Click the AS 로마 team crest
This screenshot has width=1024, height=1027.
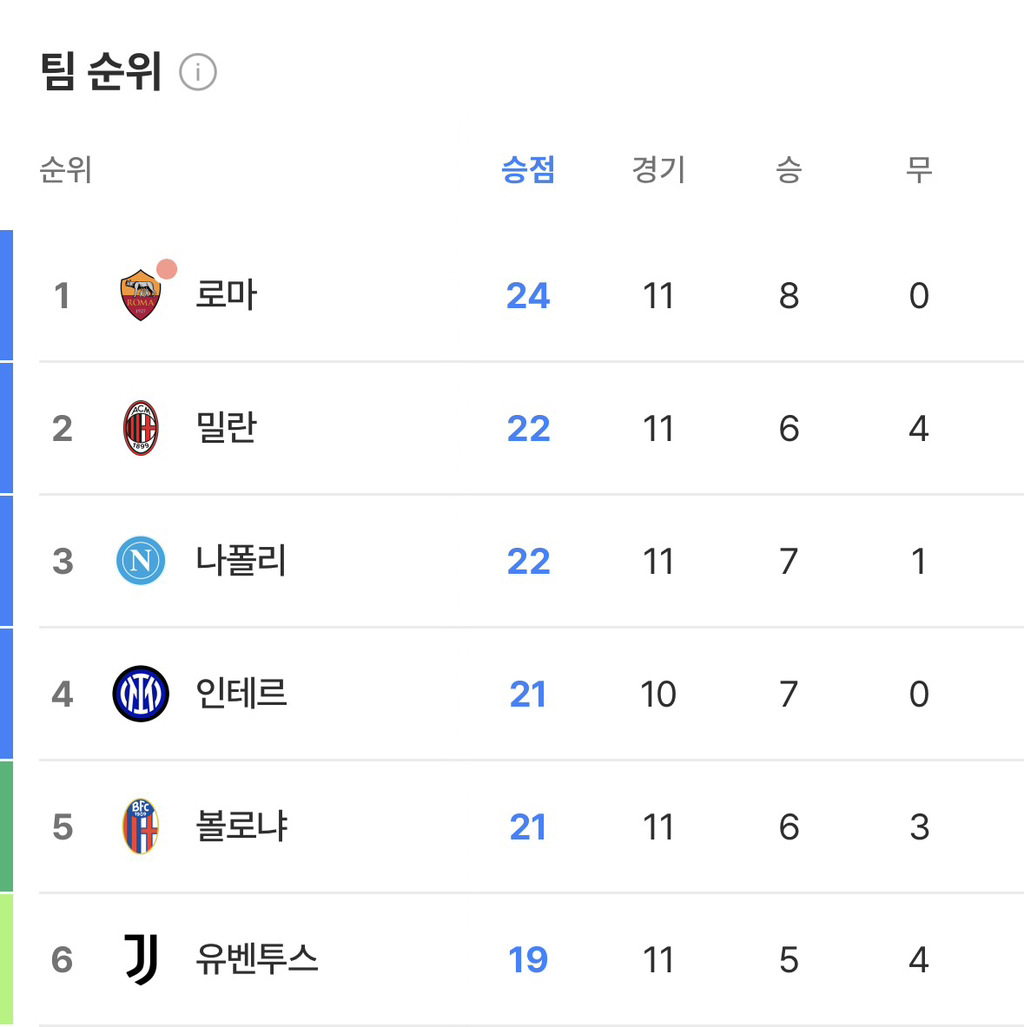(141, 294)
